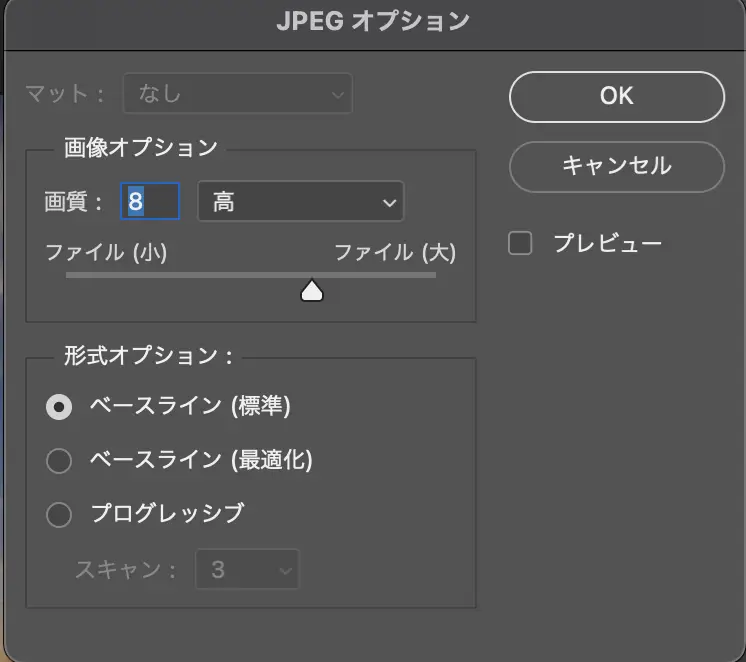The image size is (746, 662).
Task: Click the ファイル (小) label
Action: click(x=106, y=253)
